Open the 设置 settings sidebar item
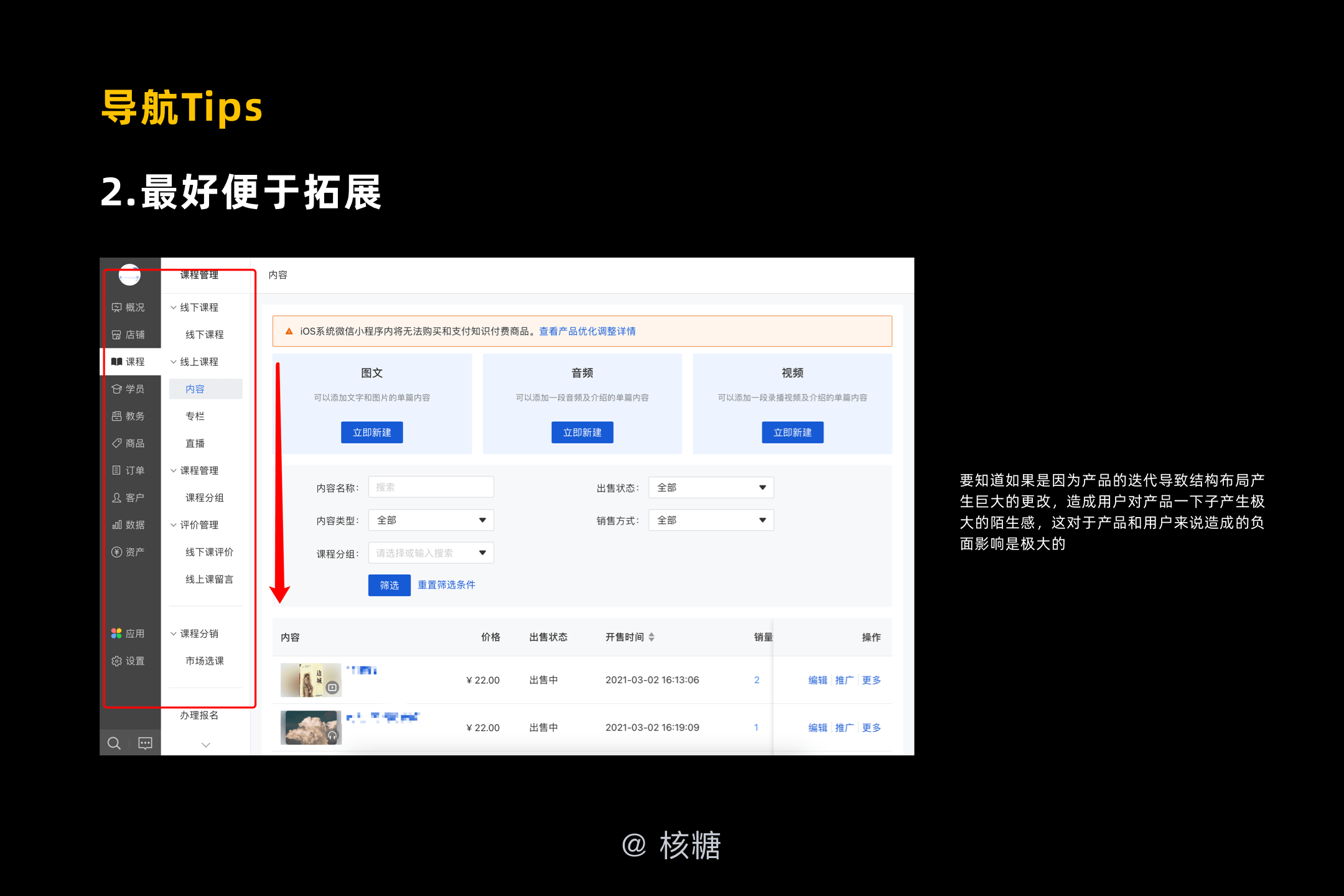The height and width of the screenshot is (896, 1344). [x=128, y=661]
